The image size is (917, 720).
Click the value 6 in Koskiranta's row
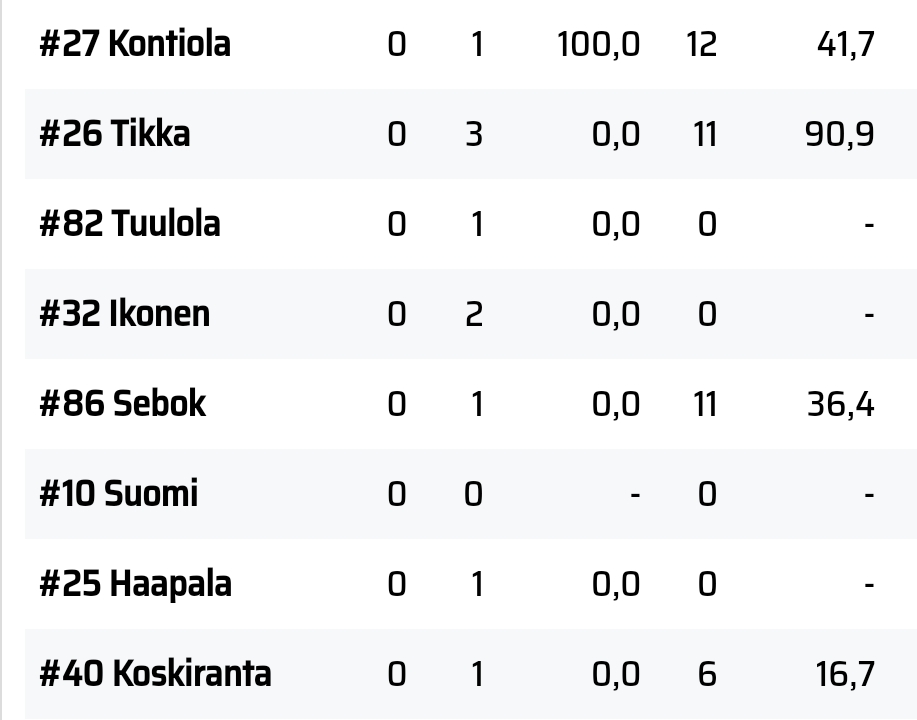(x=707, y=674)
